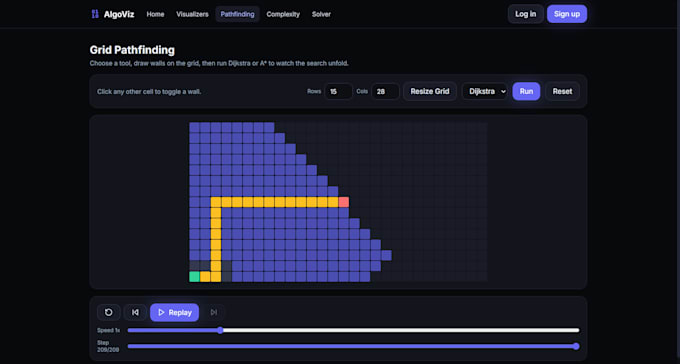Click the 'Grid Pathfinding' heading
Viewport: 680px width, 364px height.
click(x=132, y=50)
